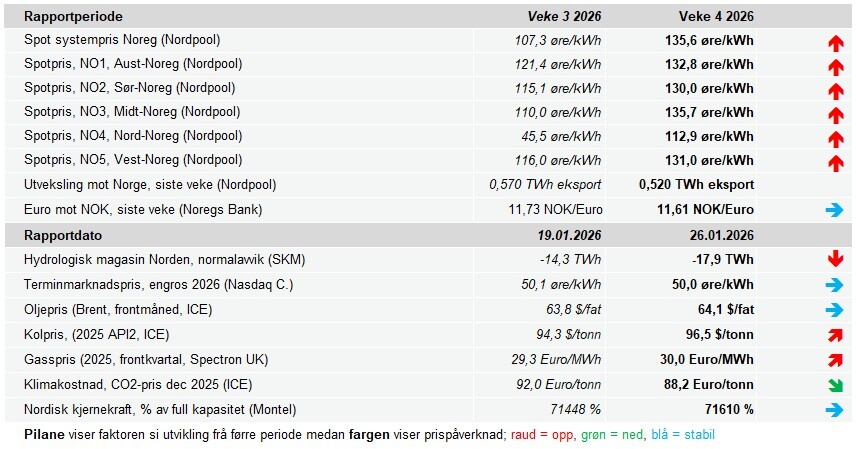Click the green down arrow for Klimakostnad
856x449 pixels.
(x=835, y=385)
